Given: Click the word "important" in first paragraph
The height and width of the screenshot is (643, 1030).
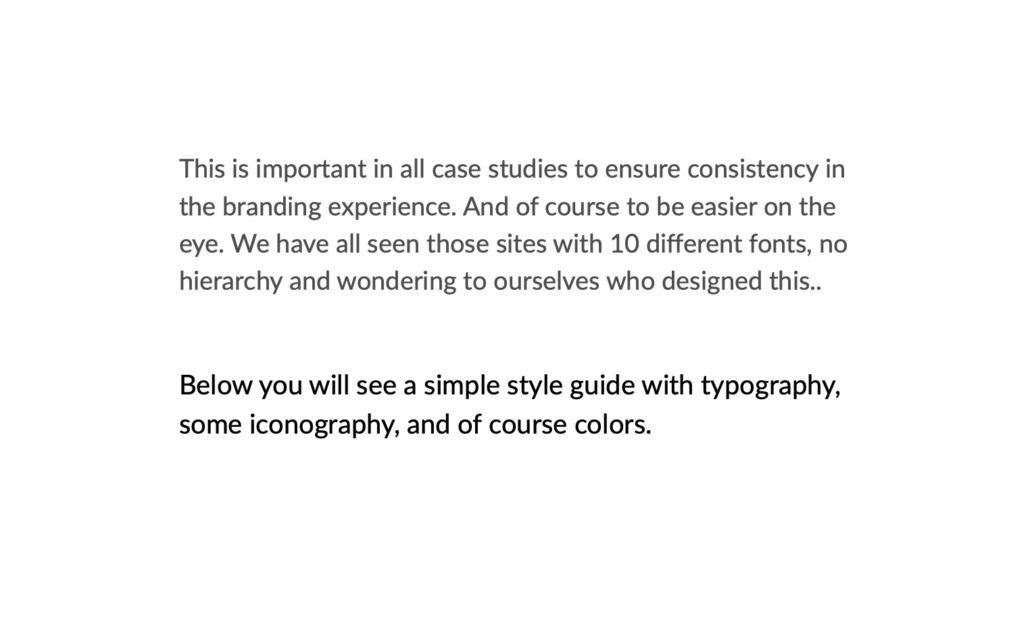Looking at the screenshot, I should 287,168.
